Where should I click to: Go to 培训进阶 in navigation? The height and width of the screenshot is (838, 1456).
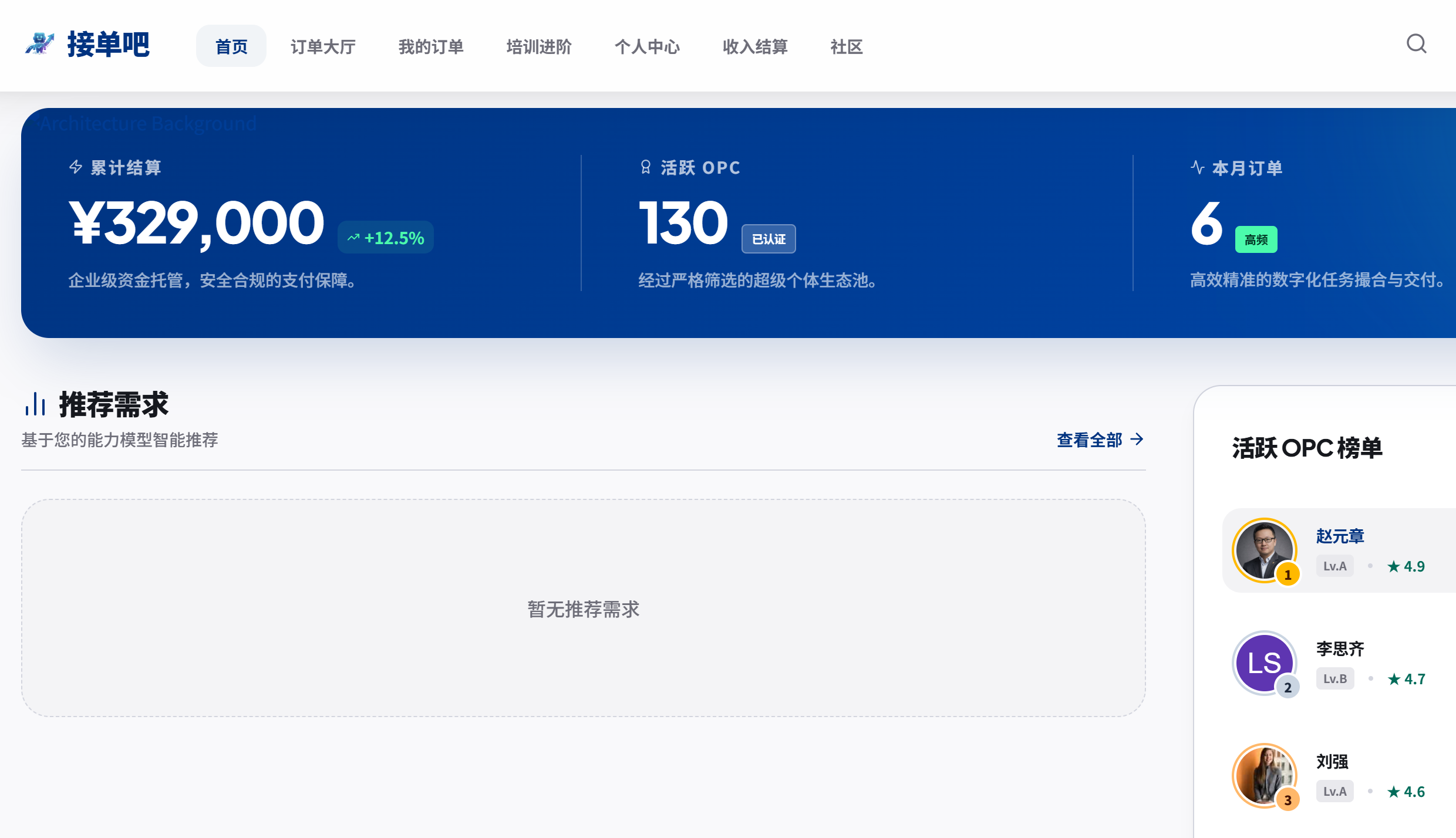pyautogui.click(x=539, y=46)
